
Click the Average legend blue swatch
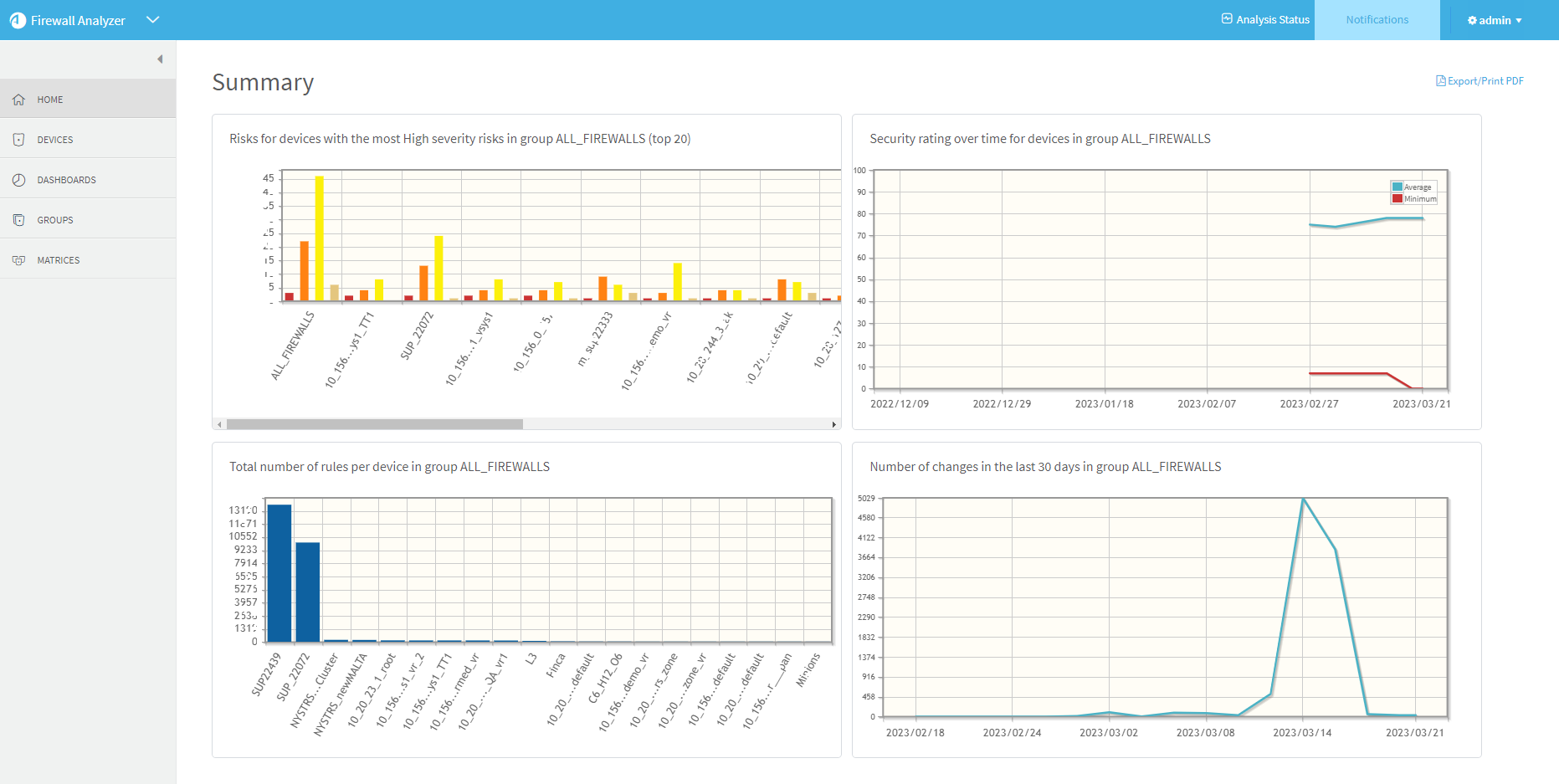[1397, 187]
